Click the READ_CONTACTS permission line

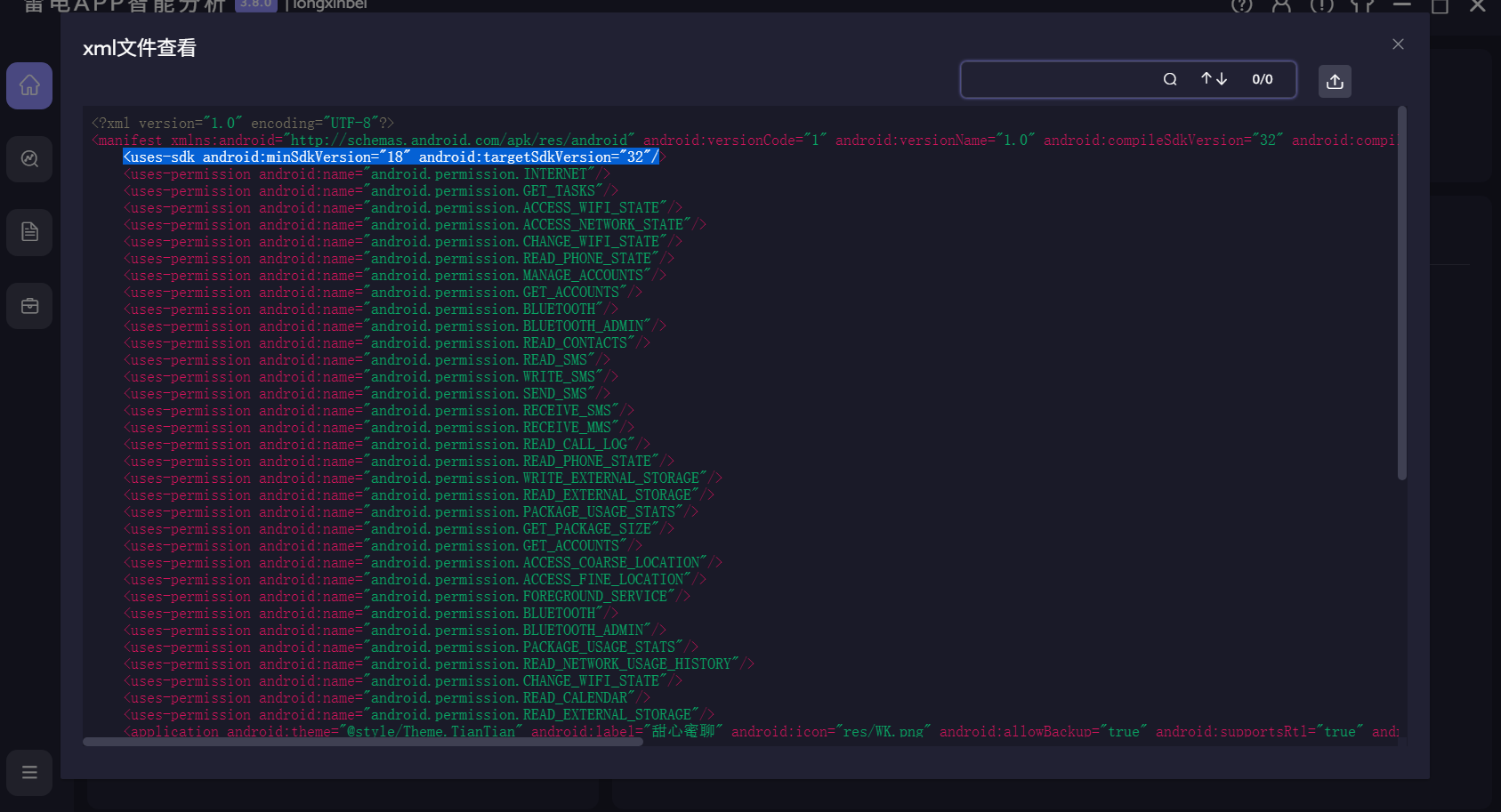click(386, 342)
